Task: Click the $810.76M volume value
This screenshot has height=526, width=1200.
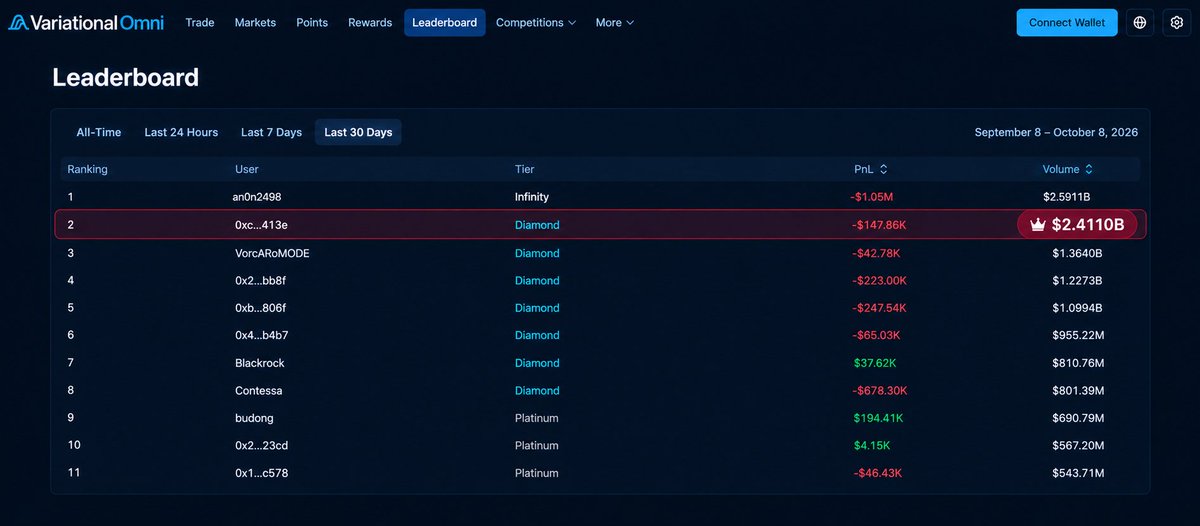Action: click(x=1078, y=363)
